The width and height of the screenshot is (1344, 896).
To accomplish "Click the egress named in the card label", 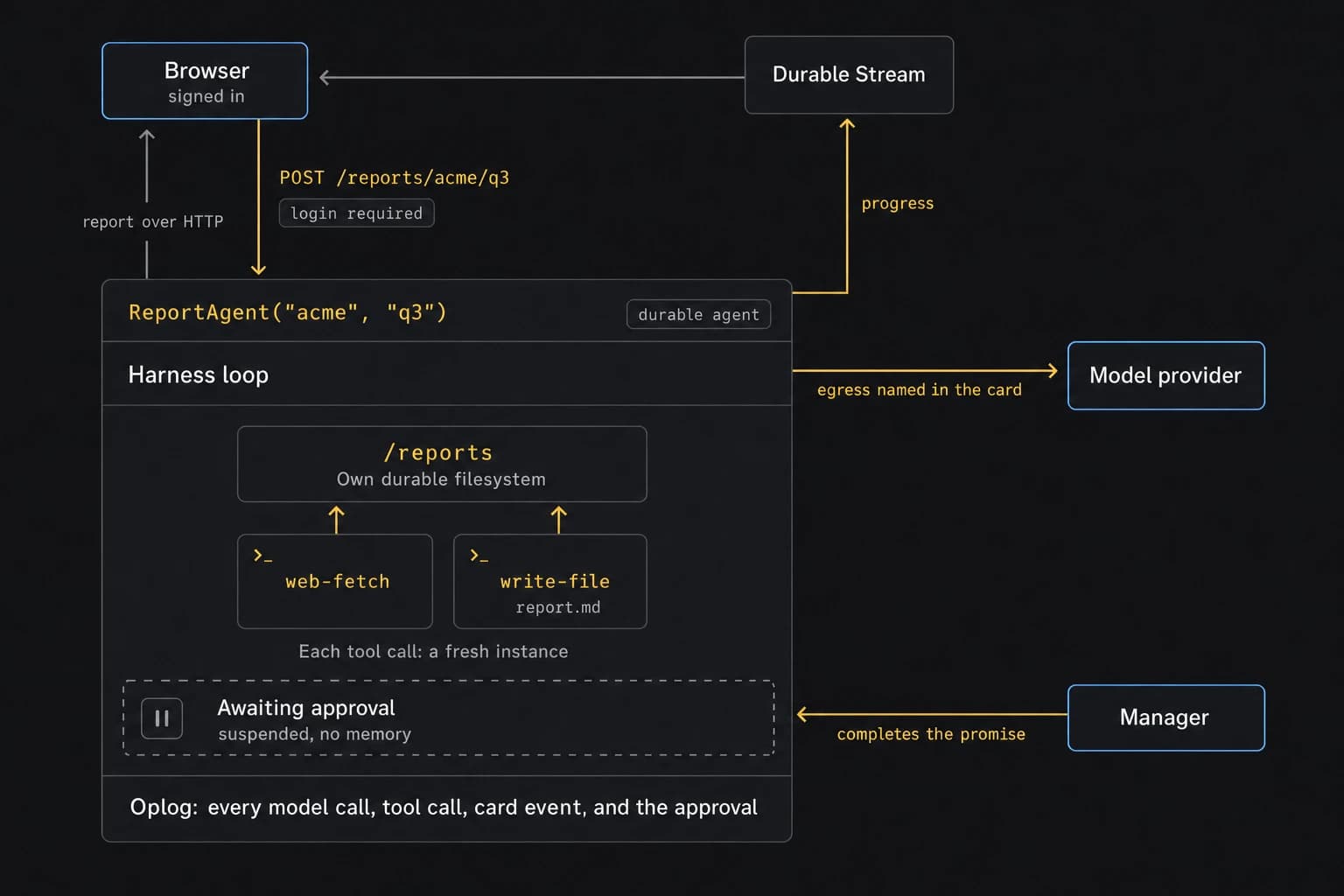I will point(920,390).
